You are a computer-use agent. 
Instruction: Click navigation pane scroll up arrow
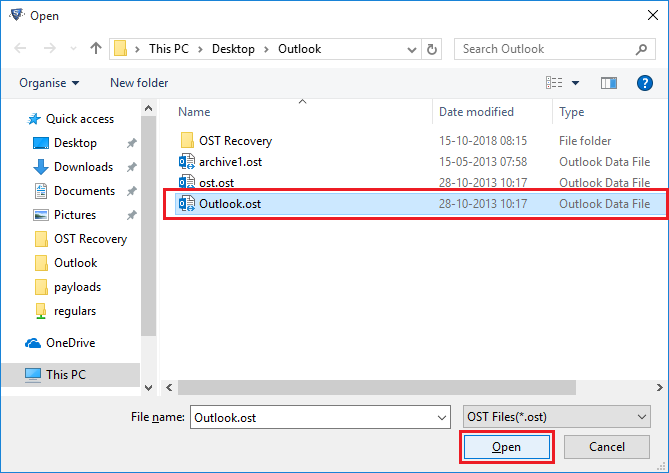tap(148, 108)
